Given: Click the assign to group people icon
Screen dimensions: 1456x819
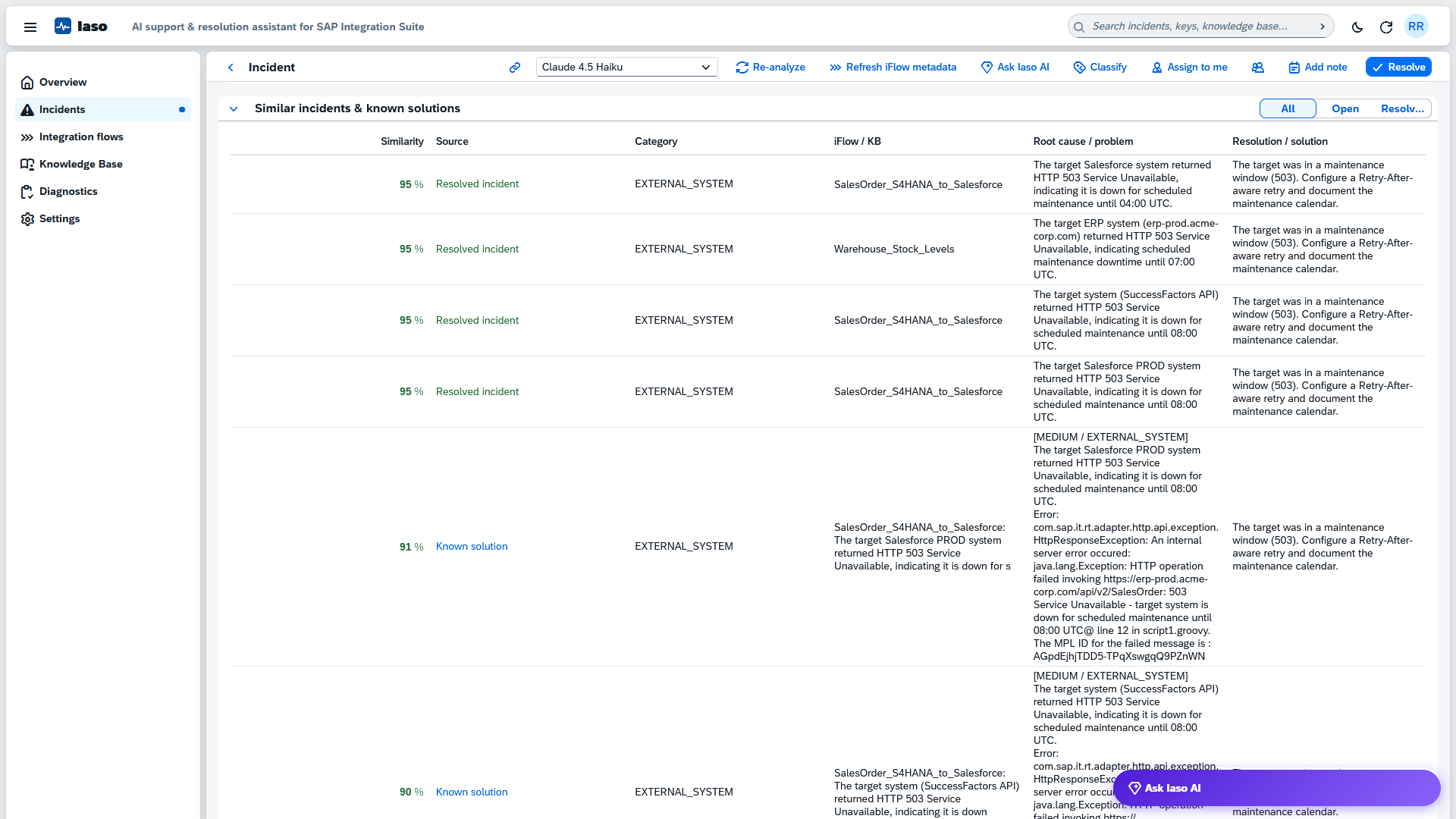Looking at the screenshot, I should [1258, 67].
